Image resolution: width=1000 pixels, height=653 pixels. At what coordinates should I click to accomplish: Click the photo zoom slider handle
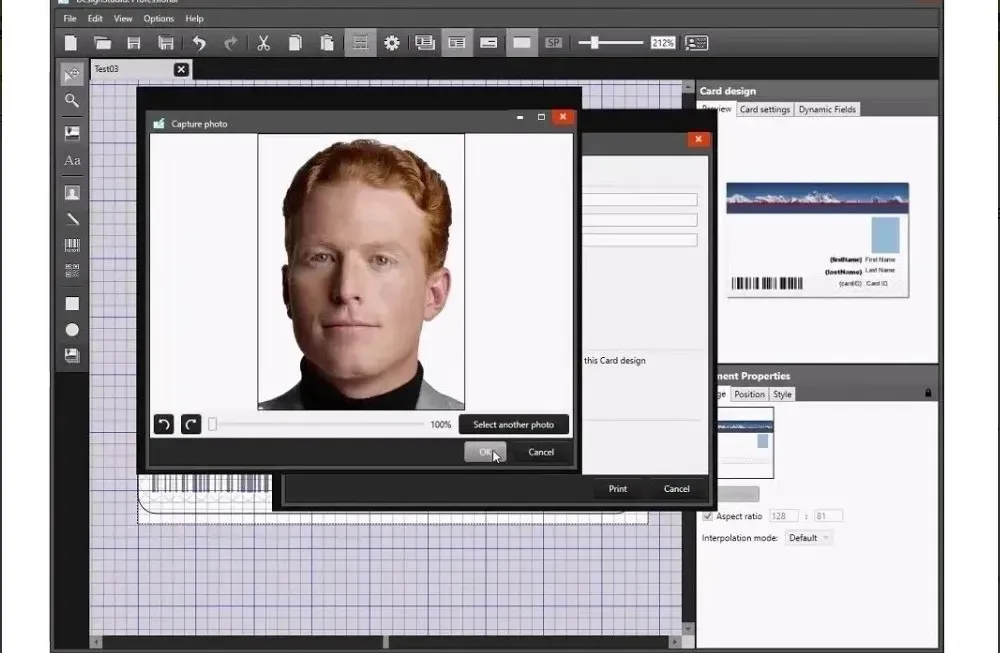[212, 425]
